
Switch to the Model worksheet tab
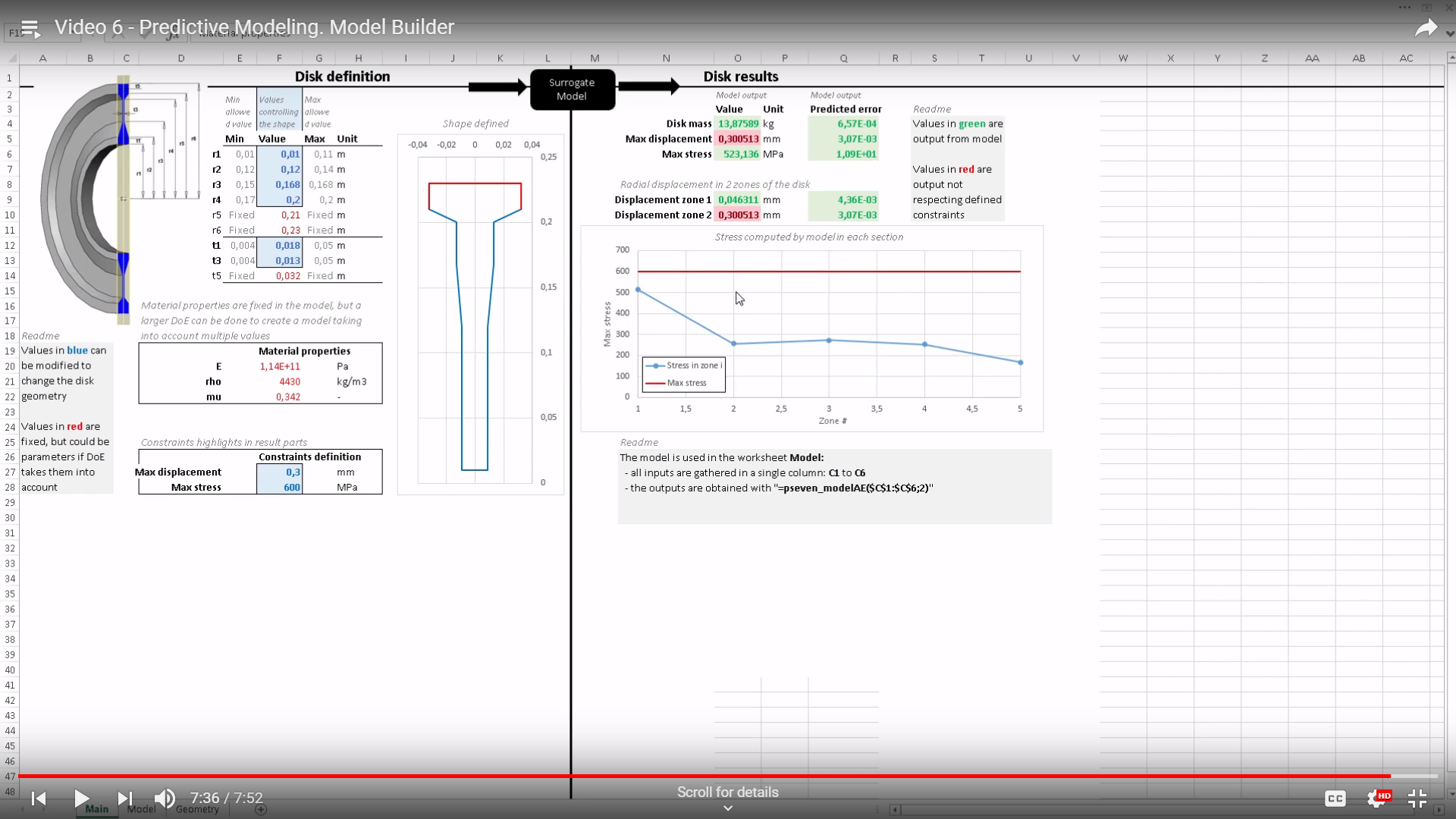141,809
